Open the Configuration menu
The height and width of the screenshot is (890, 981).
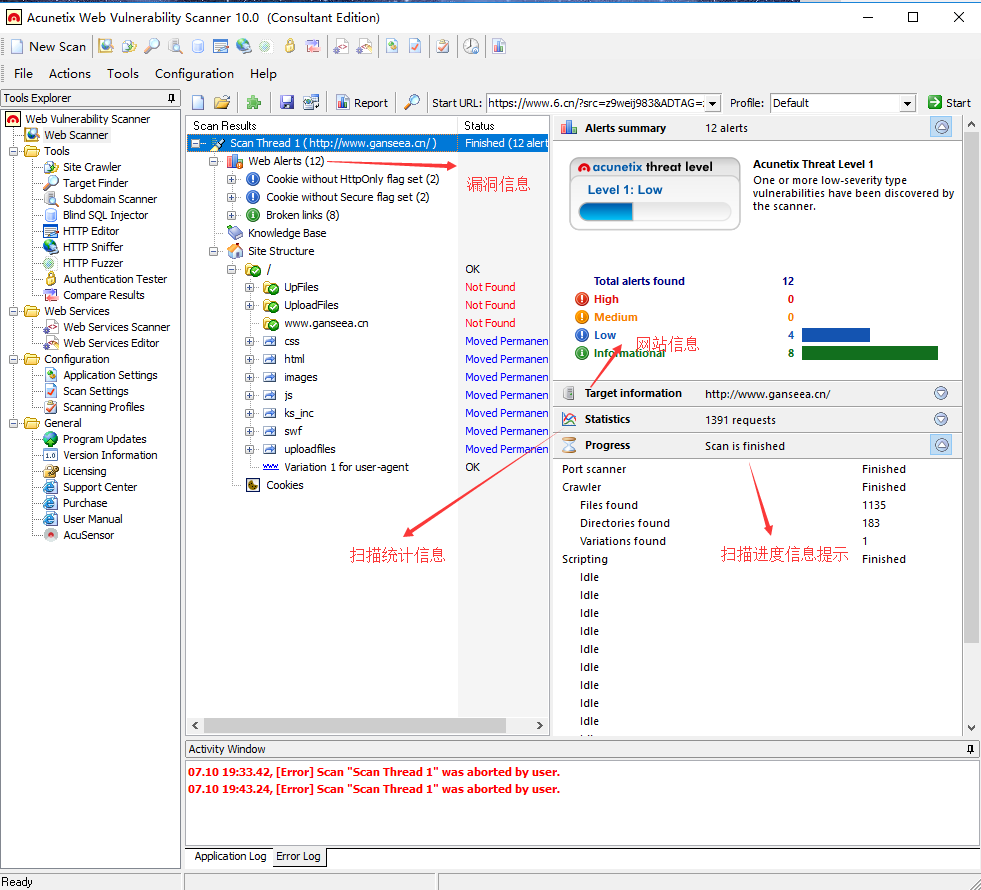click(x=194, y=74)
